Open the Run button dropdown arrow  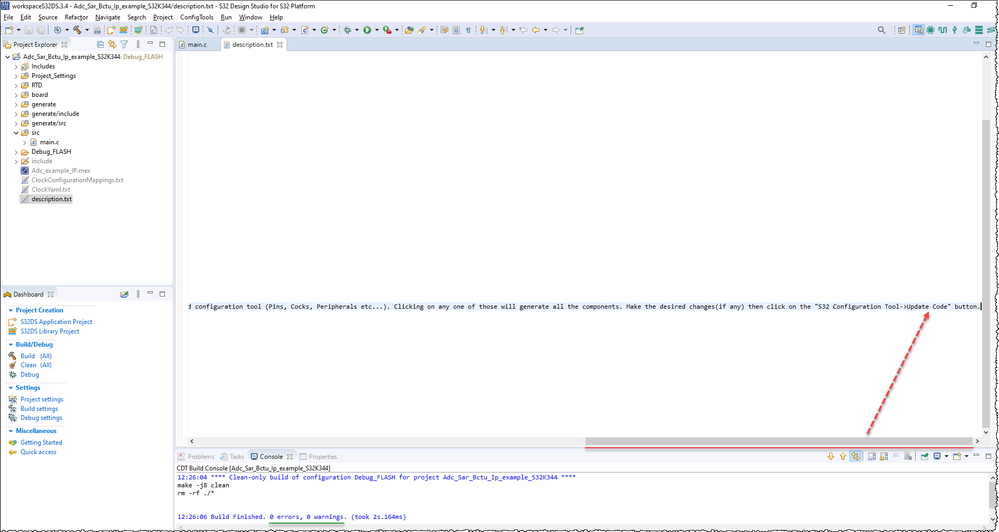pos(377,30)
